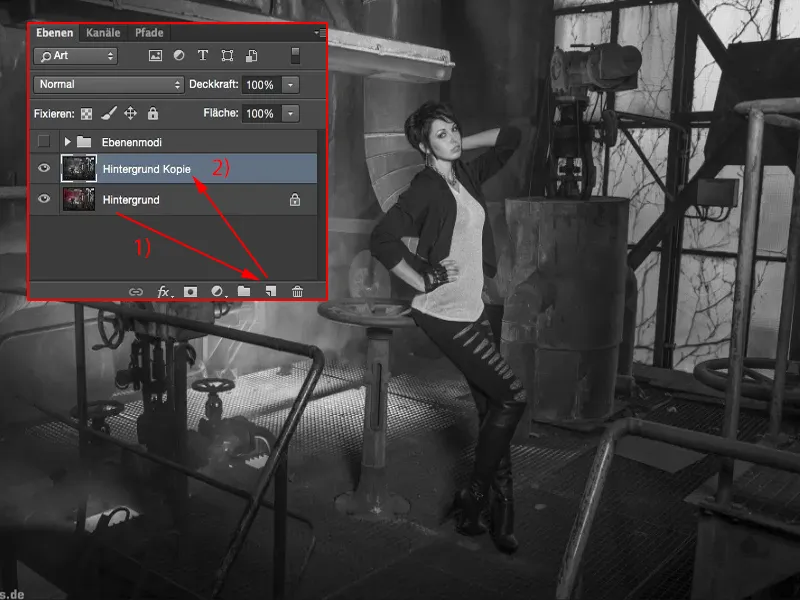
Task: Switch to the Pfade tab
Action: point(149,33)
